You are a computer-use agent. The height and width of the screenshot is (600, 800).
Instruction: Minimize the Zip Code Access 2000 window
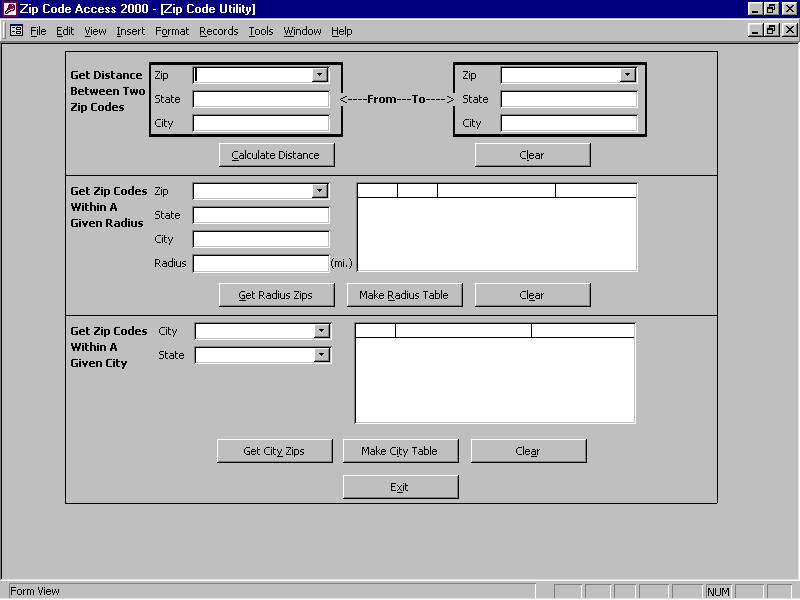(x=756, y=9)
